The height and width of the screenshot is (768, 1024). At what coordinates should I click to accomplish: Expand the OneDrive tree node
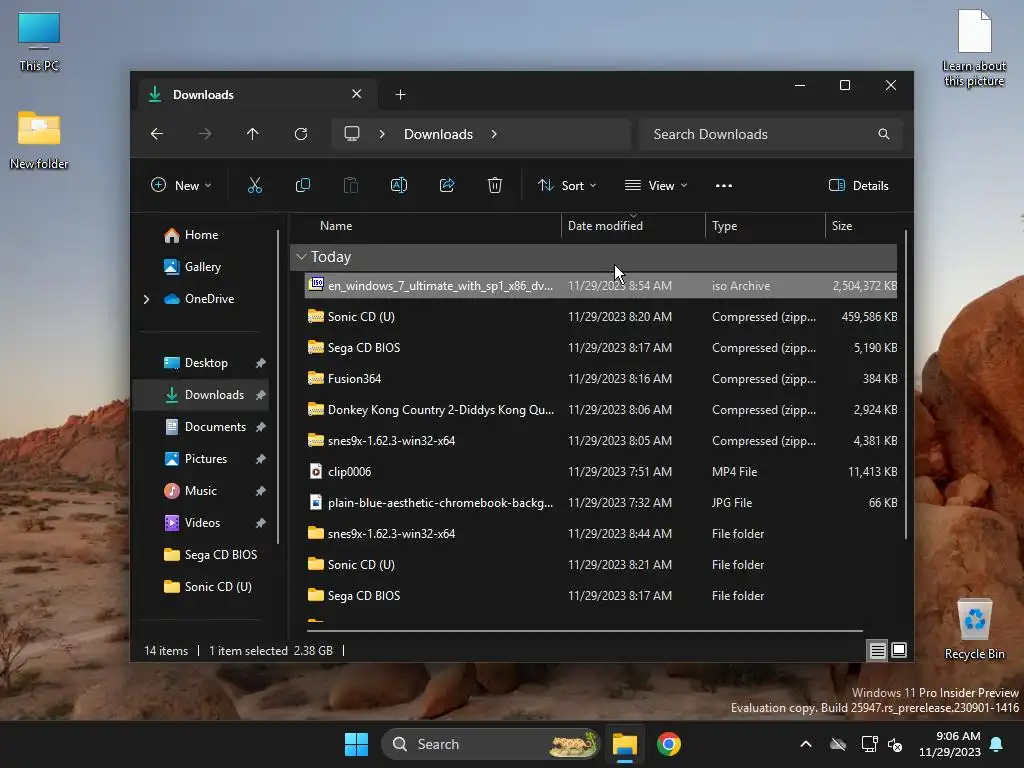[146, 299]
